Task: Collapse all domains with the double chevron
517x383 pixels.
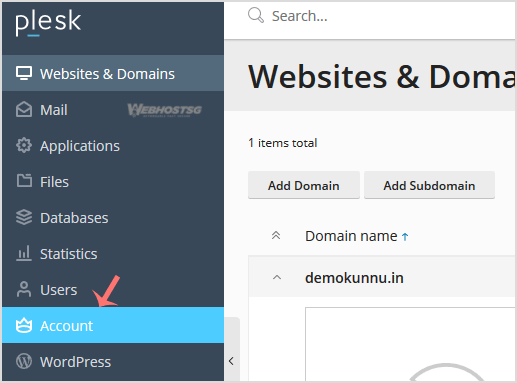Action: (x=276, y=236)
